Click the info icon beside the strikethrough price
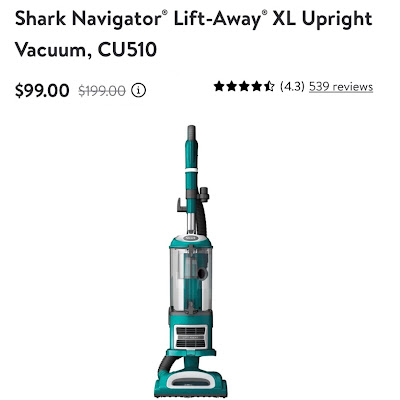The image size is (400, 400). point(138,90)
